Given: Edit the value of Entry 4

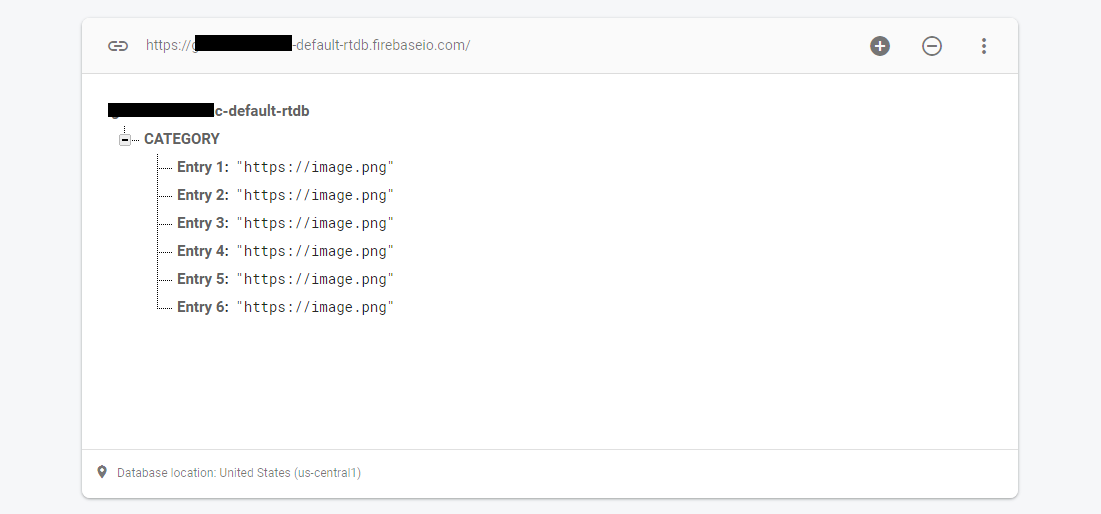Looking at the screenshot, I should coord(315,251).
